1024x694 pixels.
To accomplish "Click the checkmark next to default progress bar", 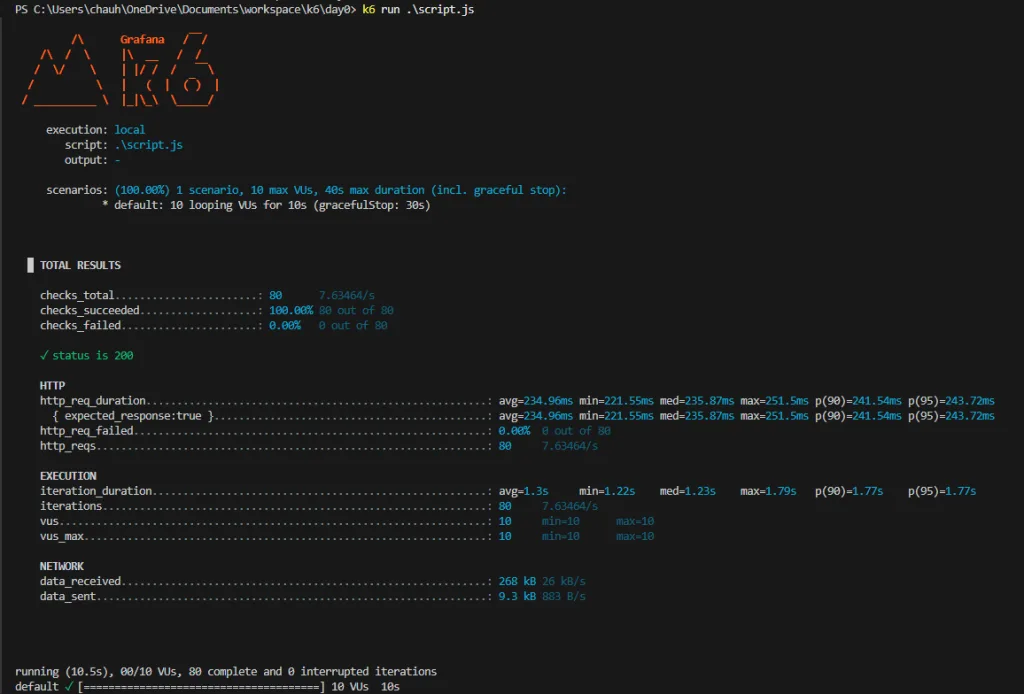I will [x=68, y=687].
